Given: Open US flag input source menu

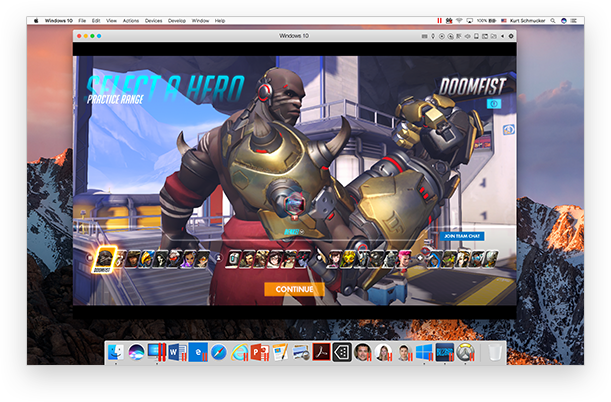Looking at the screenshot, I should coord(503,21).
